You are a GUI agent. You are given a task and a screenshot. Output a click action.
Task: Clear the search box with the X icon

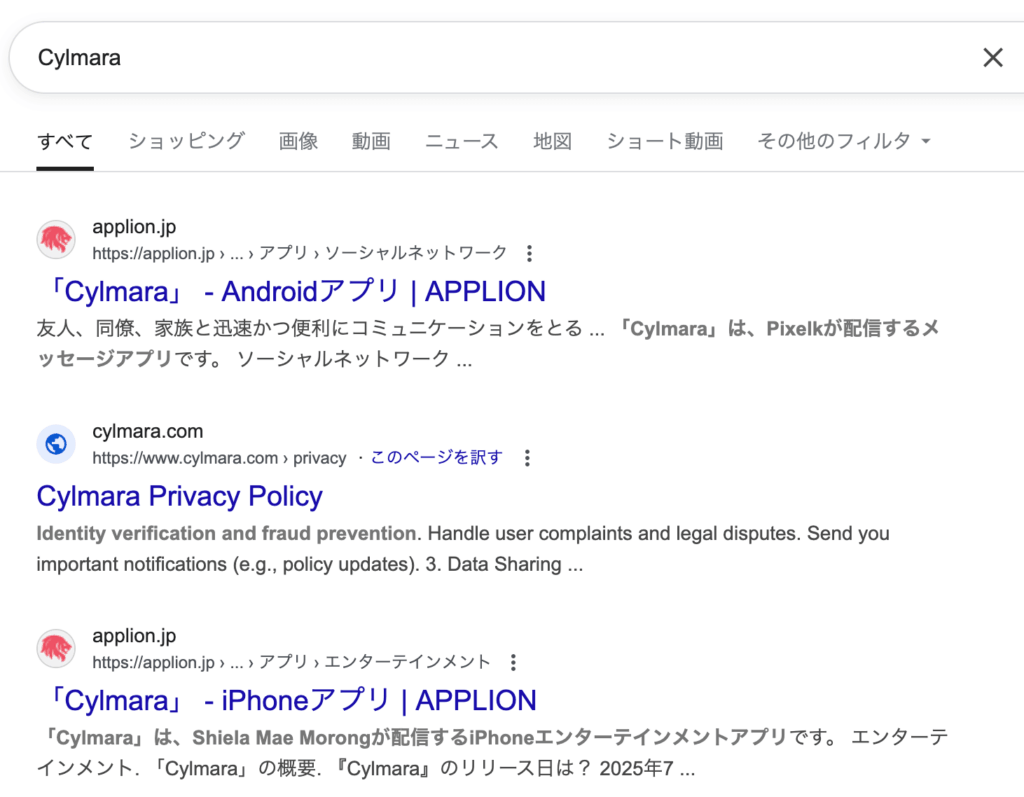(x=993, y=57)
